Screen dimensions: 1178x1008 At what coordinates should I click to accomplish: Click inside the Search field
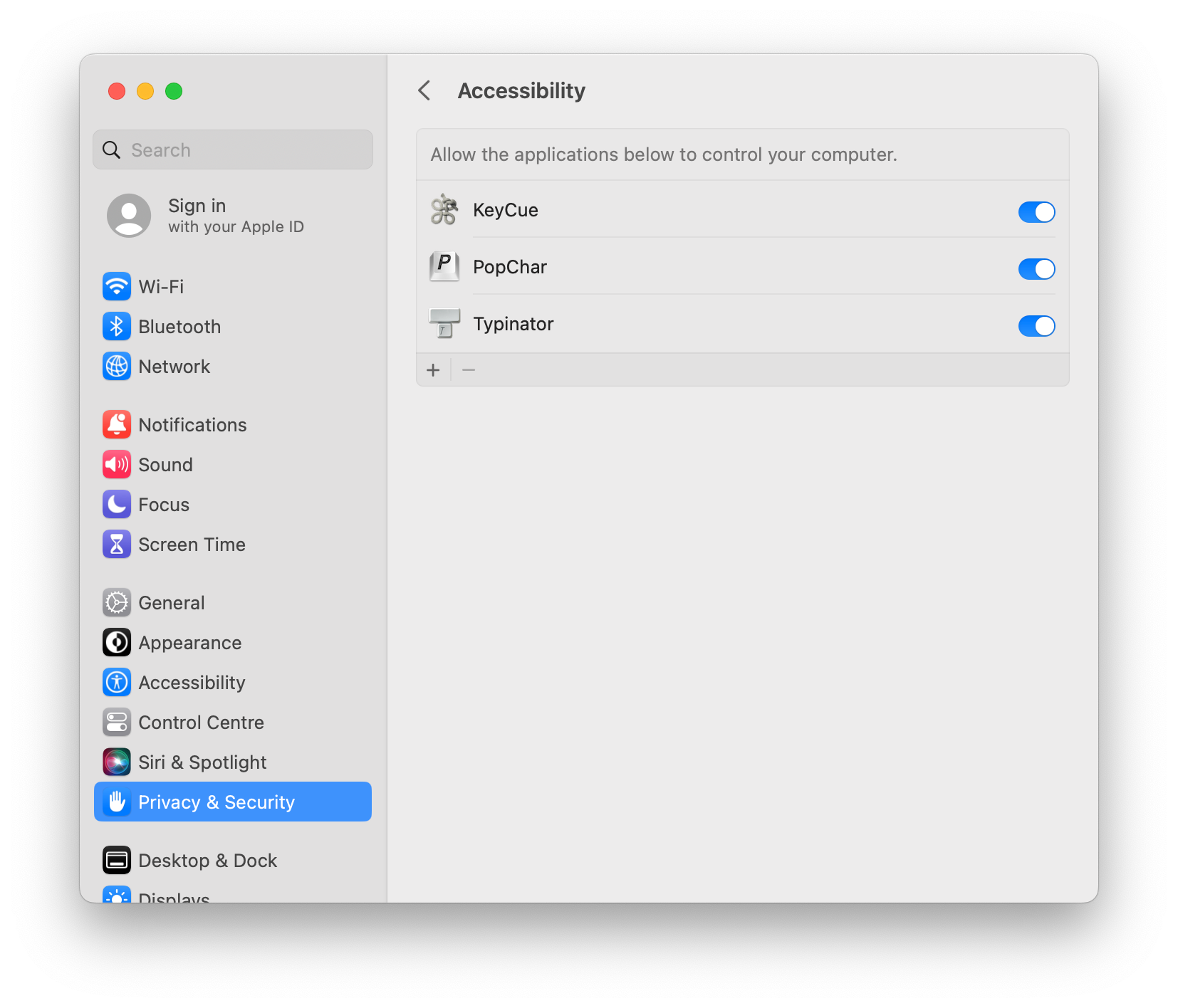click(x=232, y=149)
